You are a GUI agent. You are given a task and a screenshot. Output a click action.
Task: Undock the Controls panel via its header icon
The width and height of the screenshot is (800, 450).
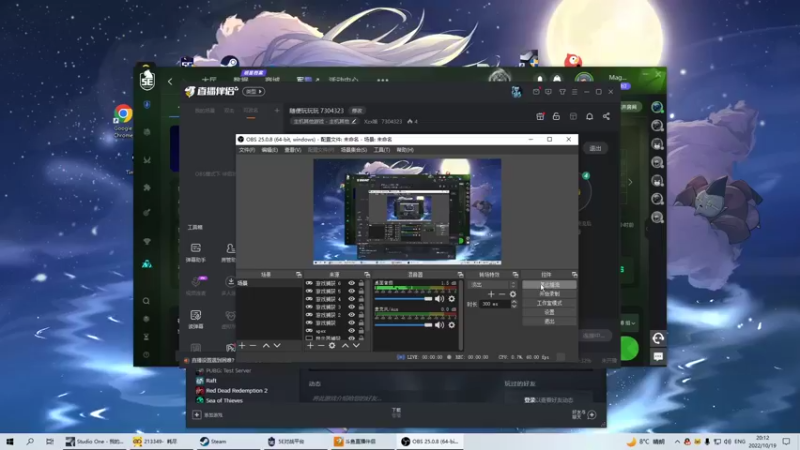coord(574,274)
